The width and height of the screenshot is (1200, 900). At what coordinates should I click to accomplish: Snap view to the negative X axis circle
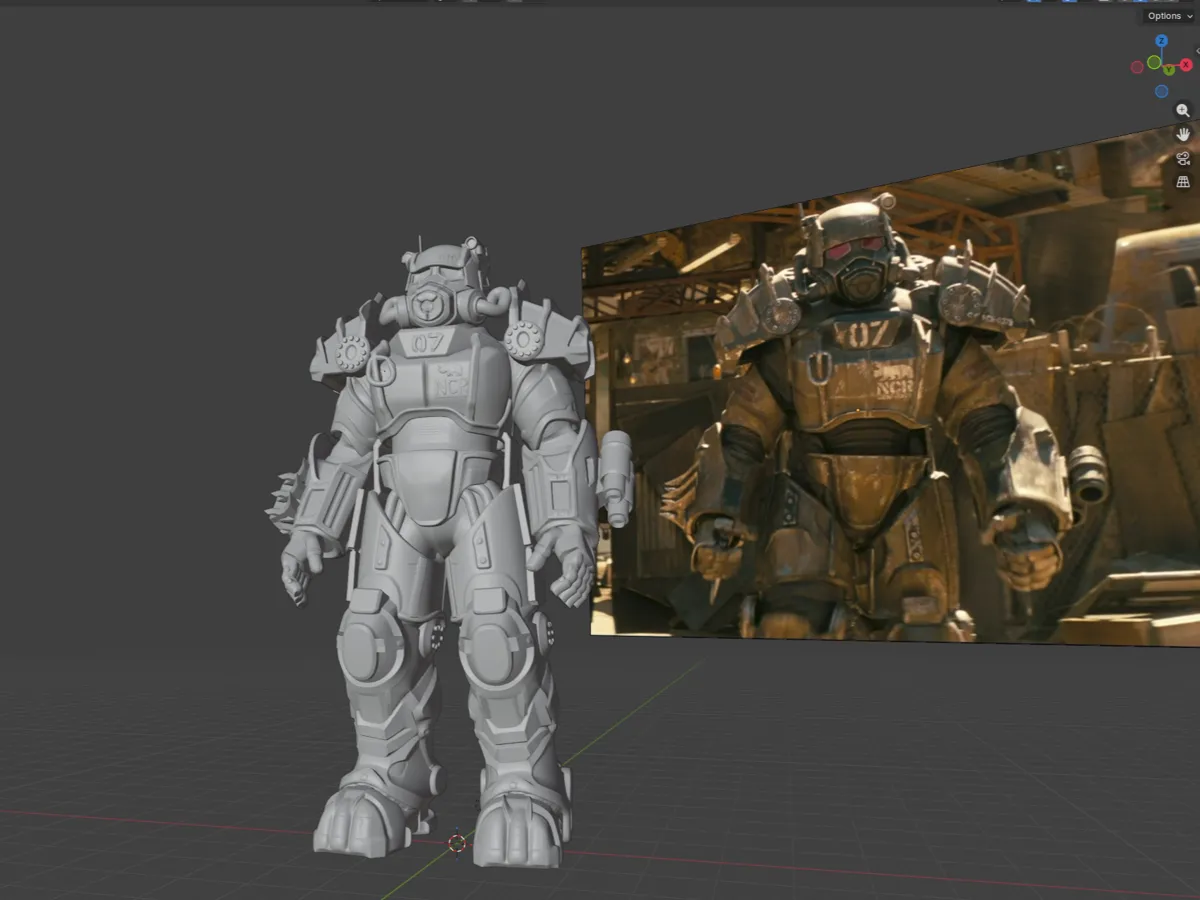[x=1137, y=67]
